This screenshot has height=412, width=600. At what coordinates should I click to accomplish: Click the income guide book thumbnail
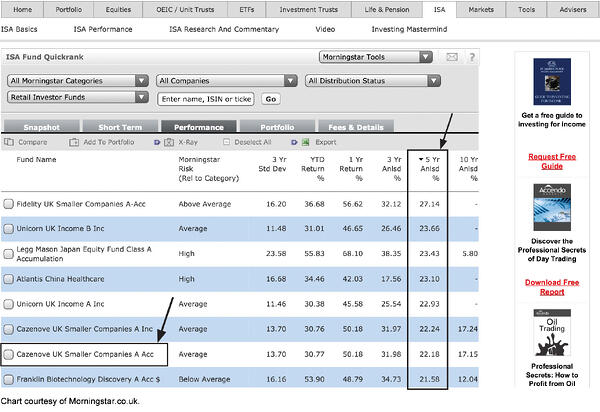pos(552,81)
